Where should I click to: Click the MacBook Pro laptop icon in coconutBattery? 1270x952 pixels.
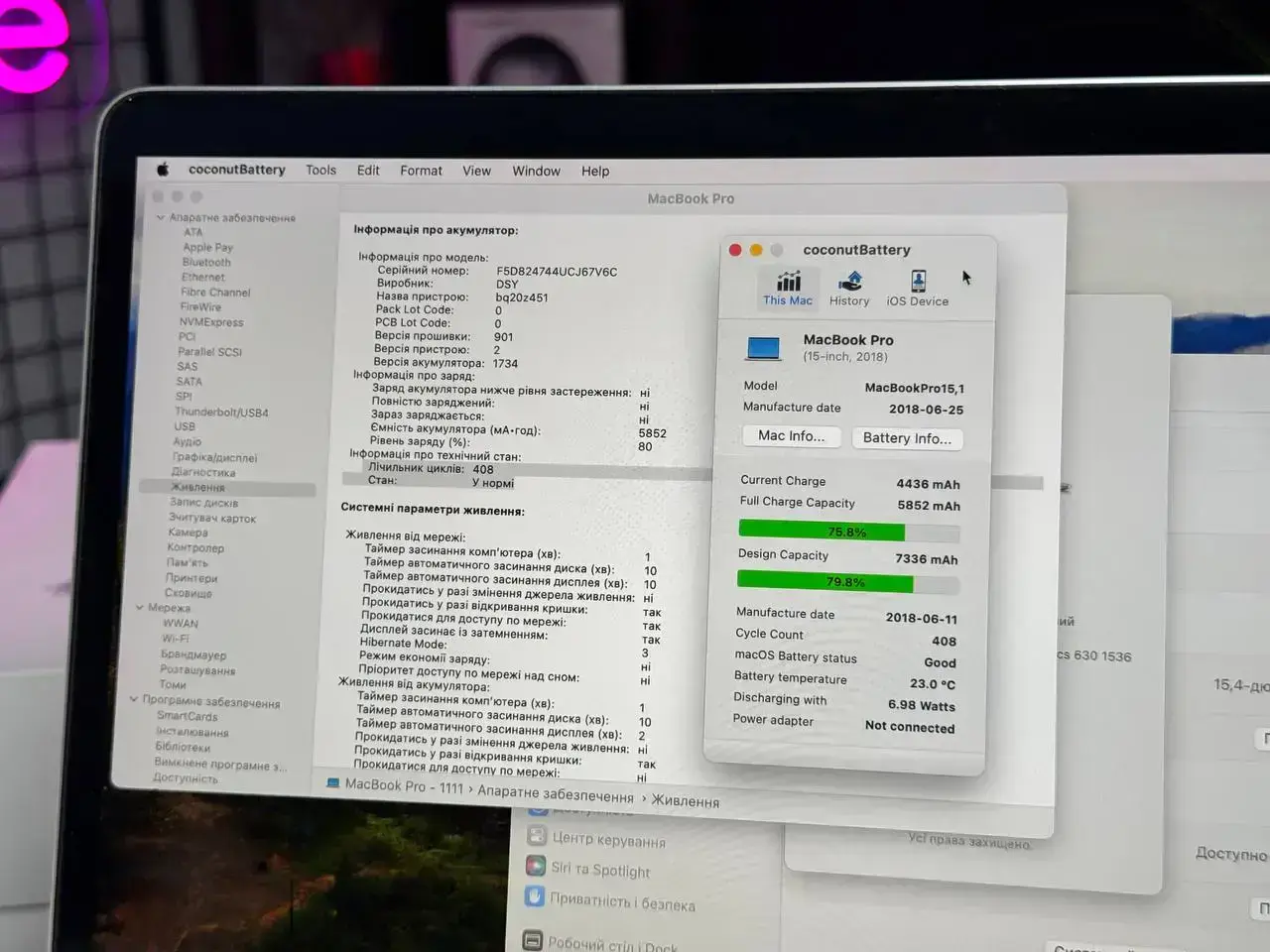tap(764, 348)
